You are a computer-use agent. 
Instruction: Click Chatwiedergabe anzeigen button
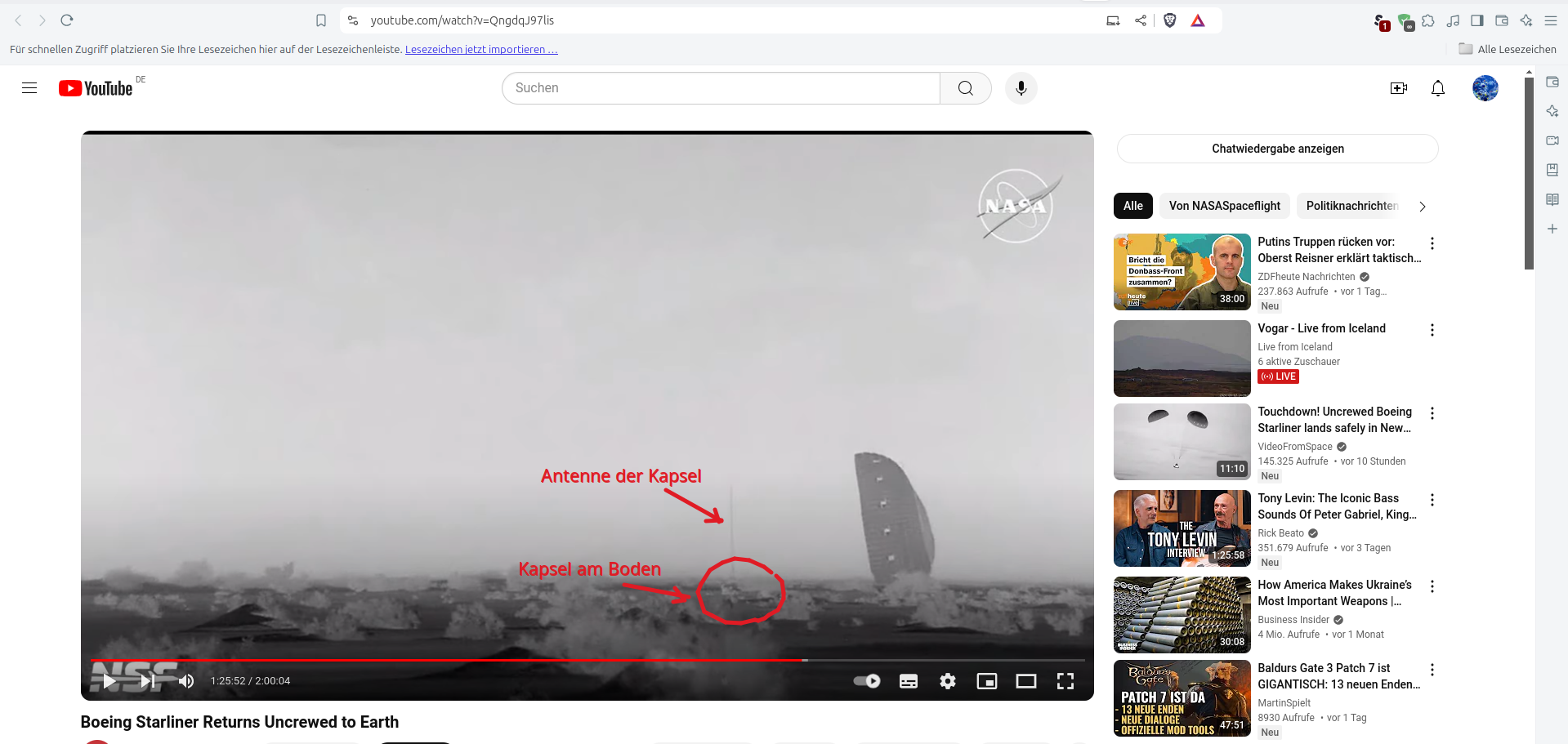(1277, 149)
